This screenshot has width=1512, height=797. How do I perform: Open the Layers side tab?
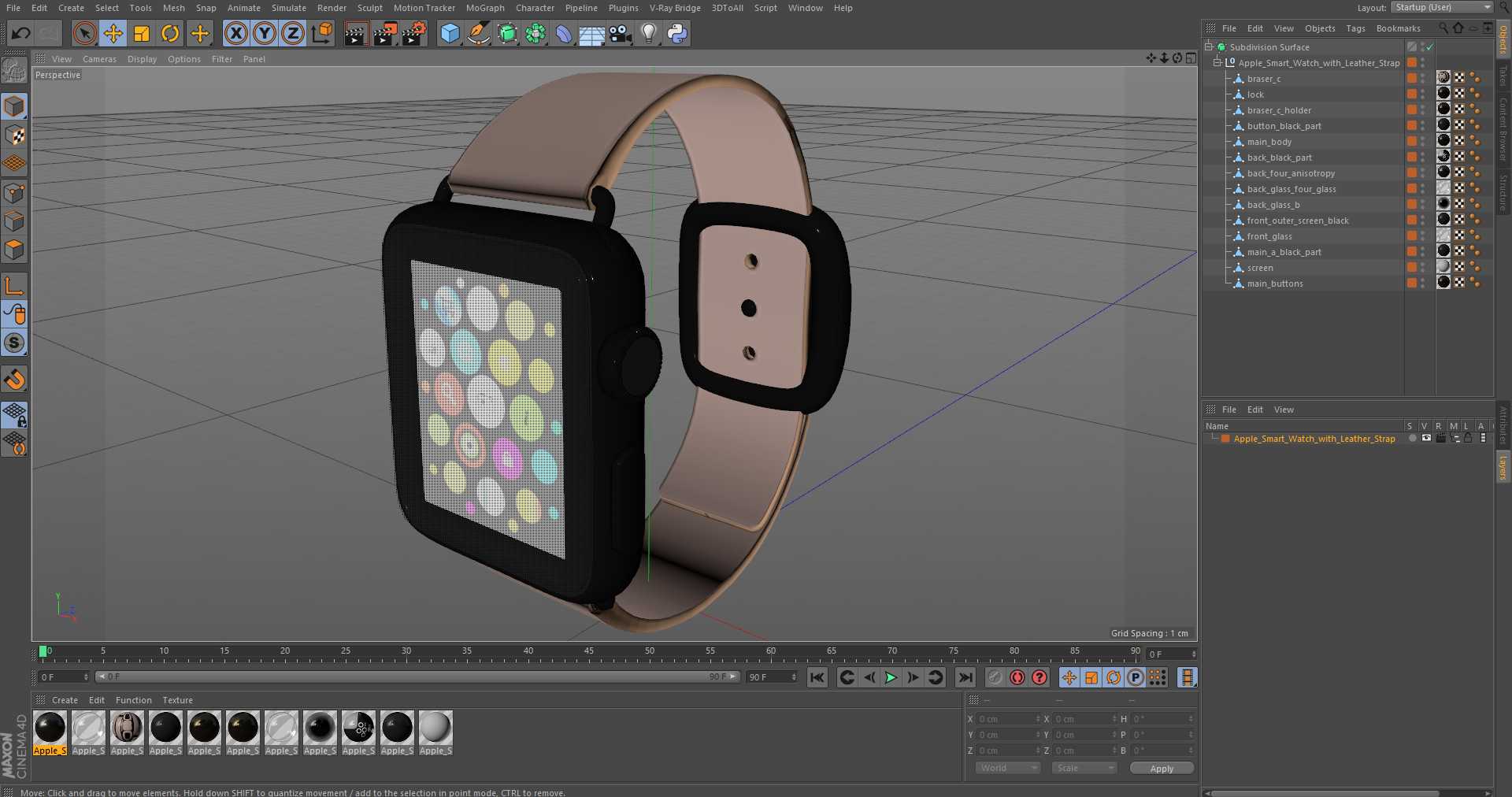coord(1503,467)
